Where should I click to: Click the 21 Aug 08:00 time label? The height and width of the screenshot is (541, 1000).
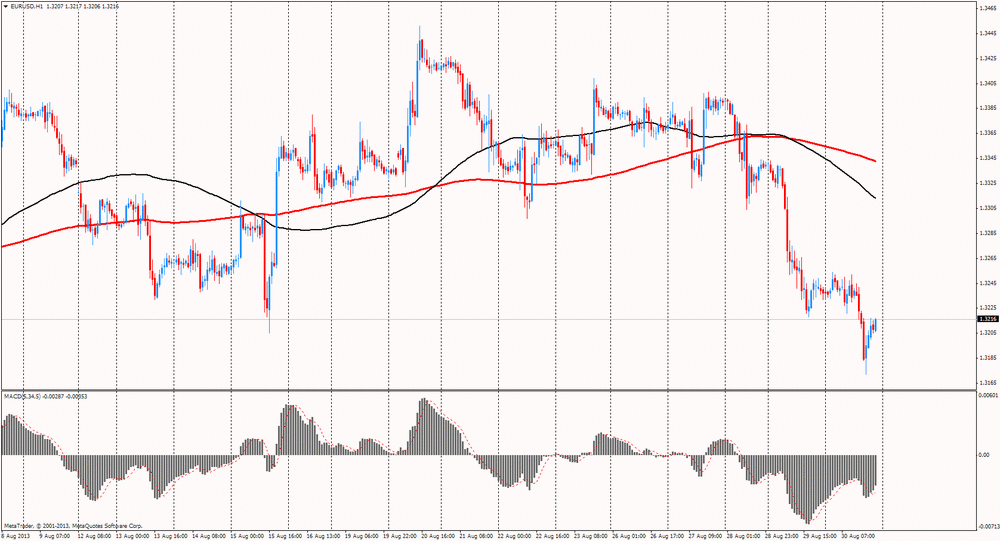pyautogui.click(x=478, y=536)
